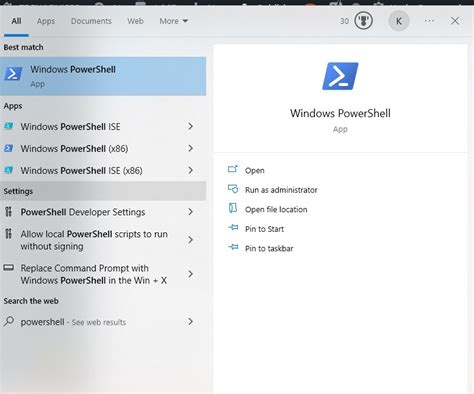The image size is (474, 394).
Task: Expand Windows PowerShell (x86) options arrow
Action: click(x=190, y=148)
